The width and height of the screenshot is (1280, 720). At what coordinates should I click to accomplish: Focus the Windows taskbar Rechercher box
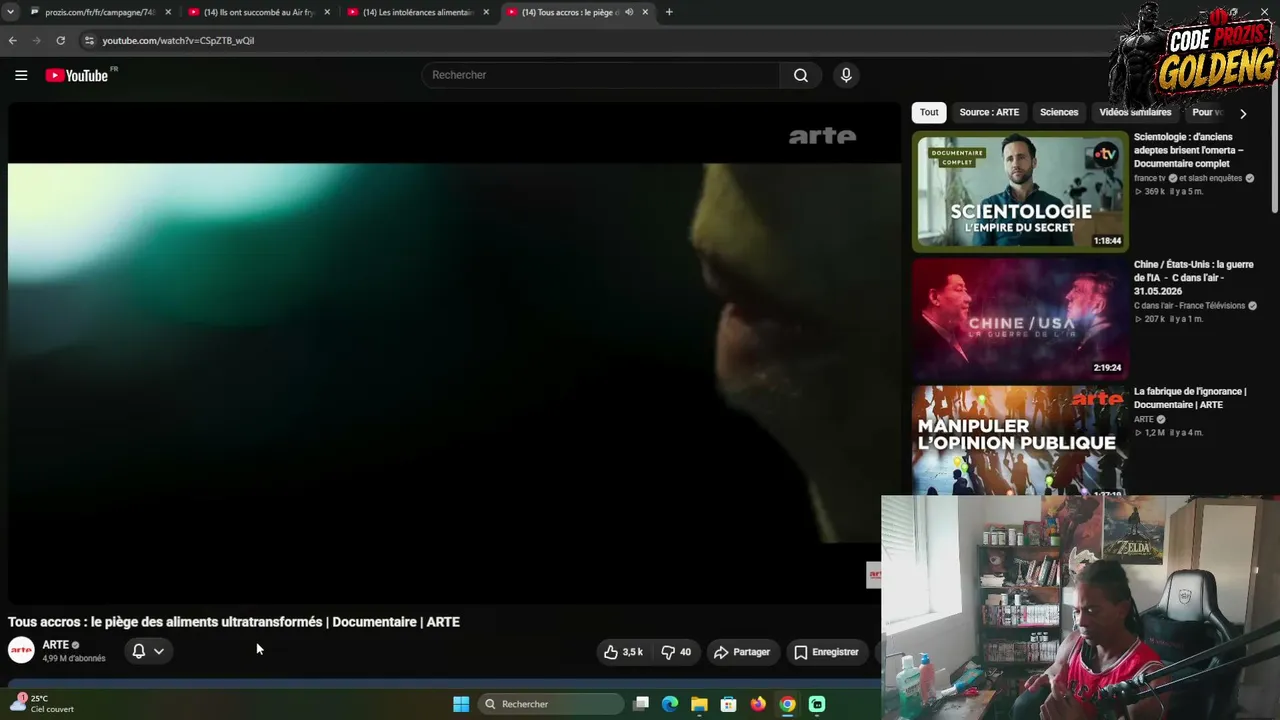(x=550, y=704)
